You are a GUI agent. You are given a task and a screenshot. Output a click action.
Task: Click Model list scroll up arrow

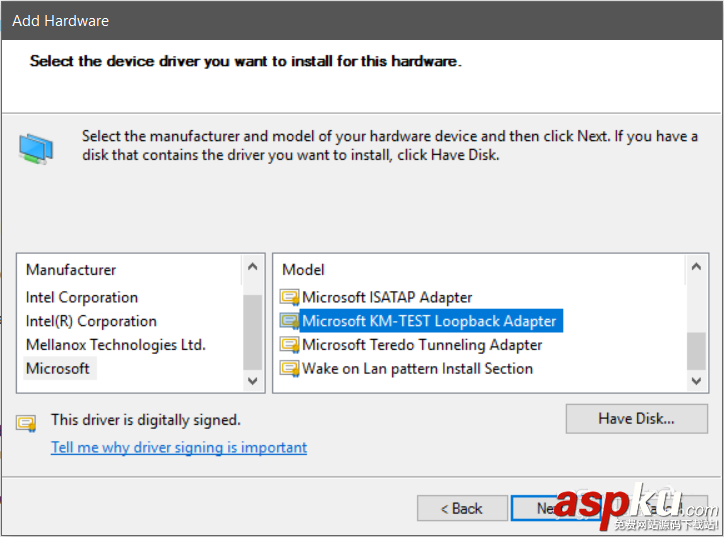pyautogui.click(x=696, y=267)
